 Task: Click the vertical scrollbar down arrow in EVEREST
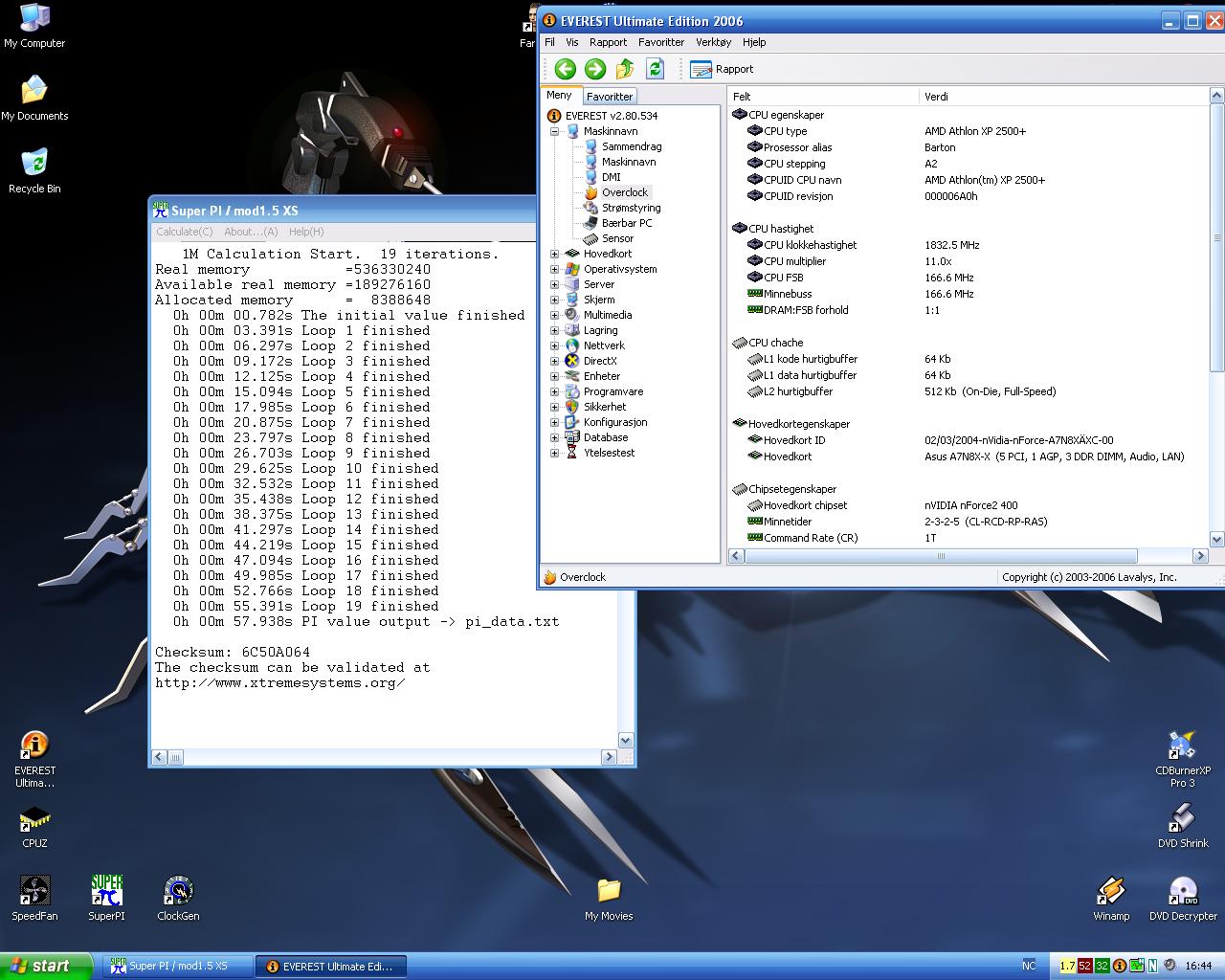click(1216, 539)
